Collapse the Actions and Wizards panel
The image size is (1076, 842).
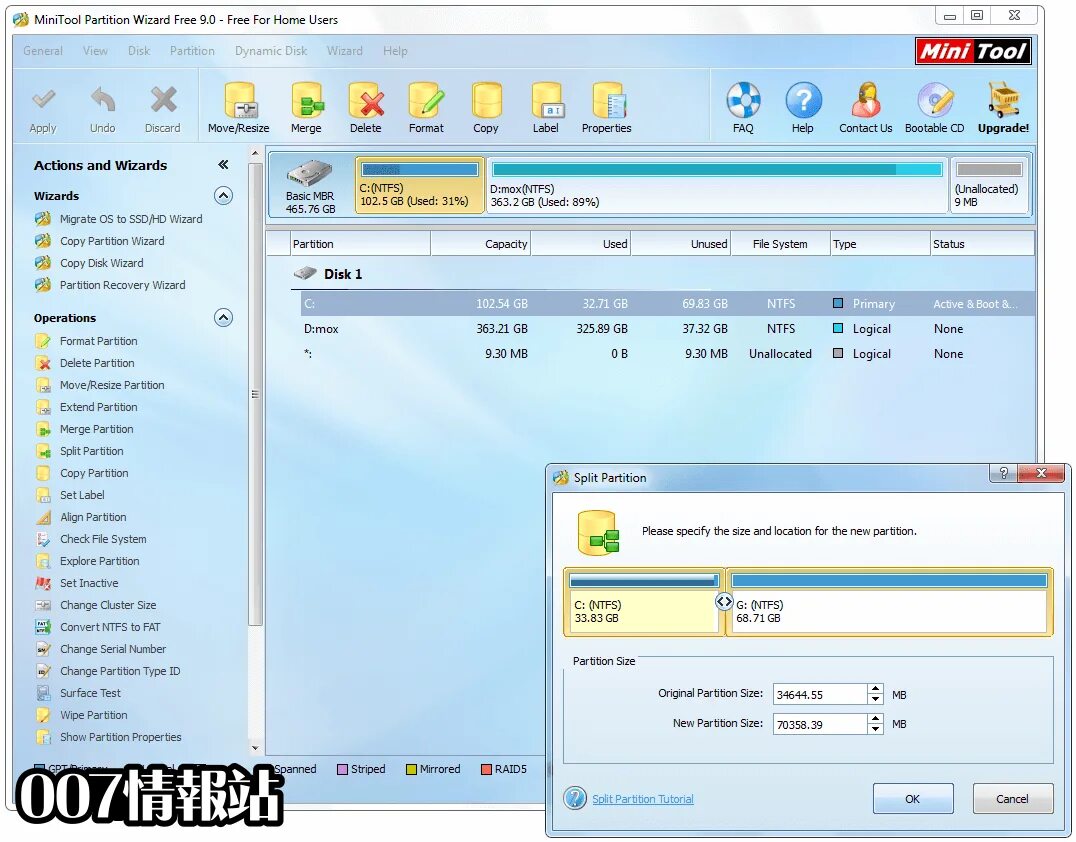pos(223,165)
